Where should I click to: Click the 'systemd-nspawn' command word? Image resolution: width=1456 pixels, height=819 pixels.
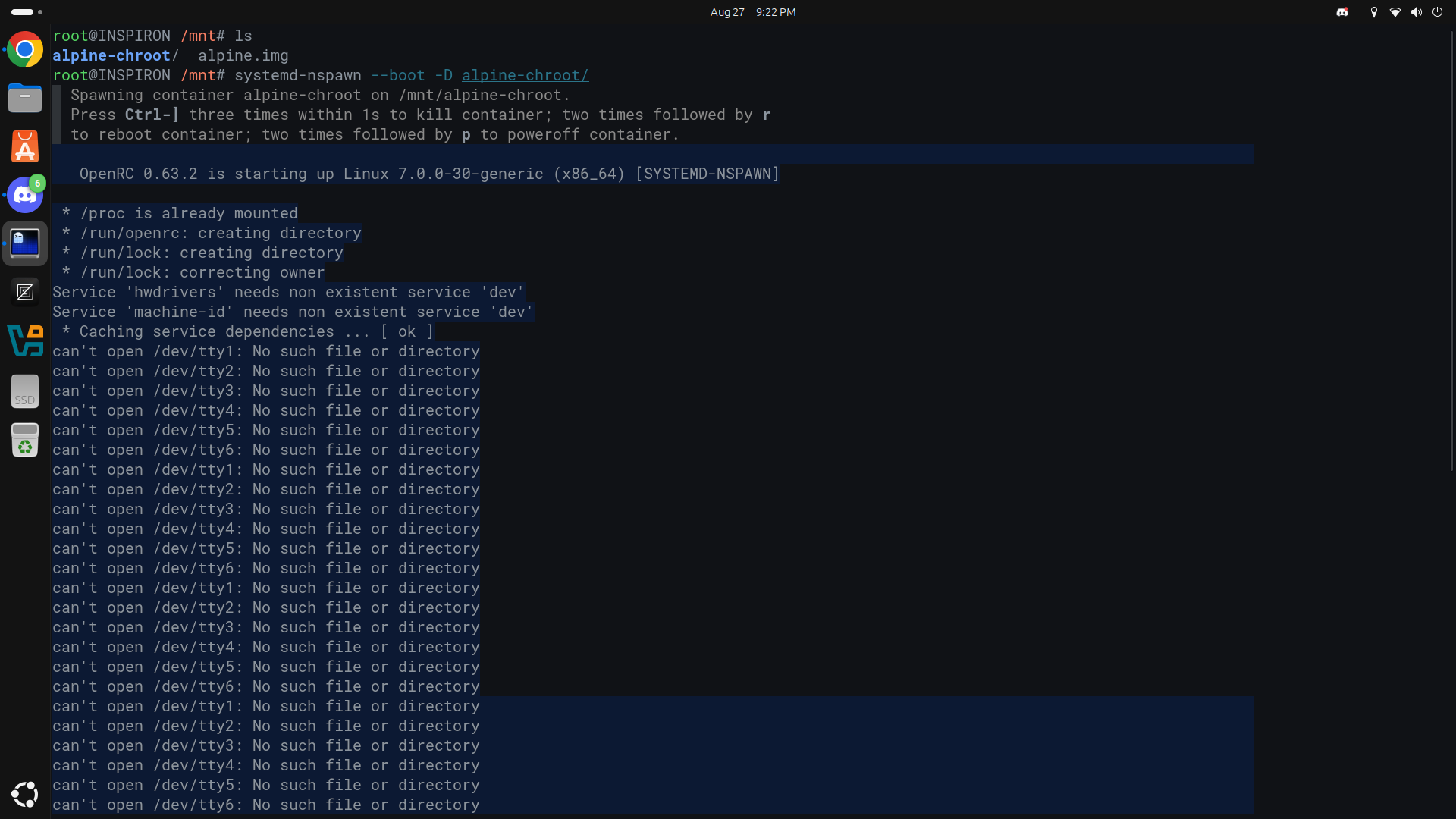pyautogui.click(x=298, y=75)
